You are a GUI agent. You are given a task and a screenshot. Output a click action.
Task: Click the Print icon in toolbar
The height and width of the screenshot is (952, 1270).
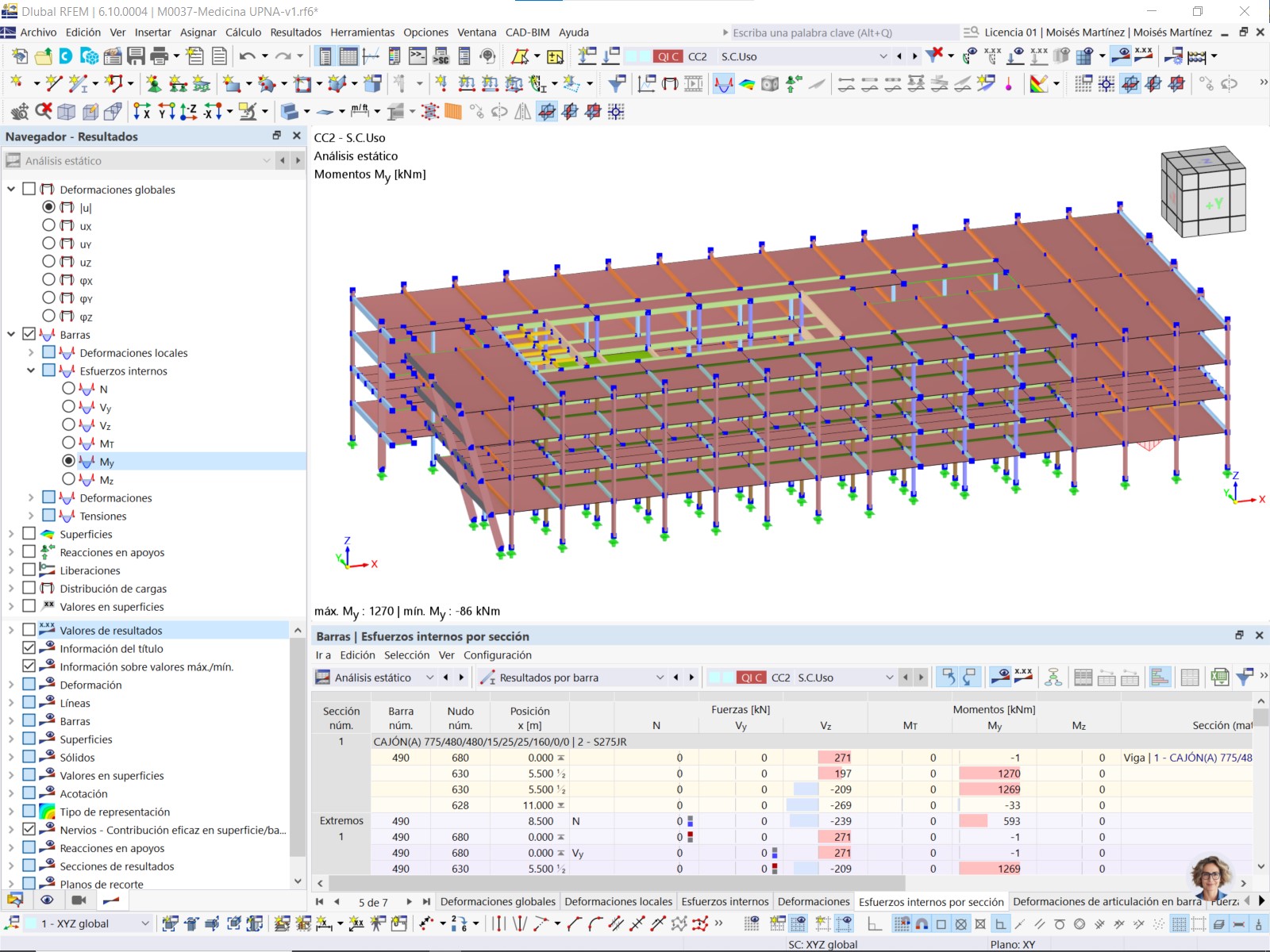[160, 56]
